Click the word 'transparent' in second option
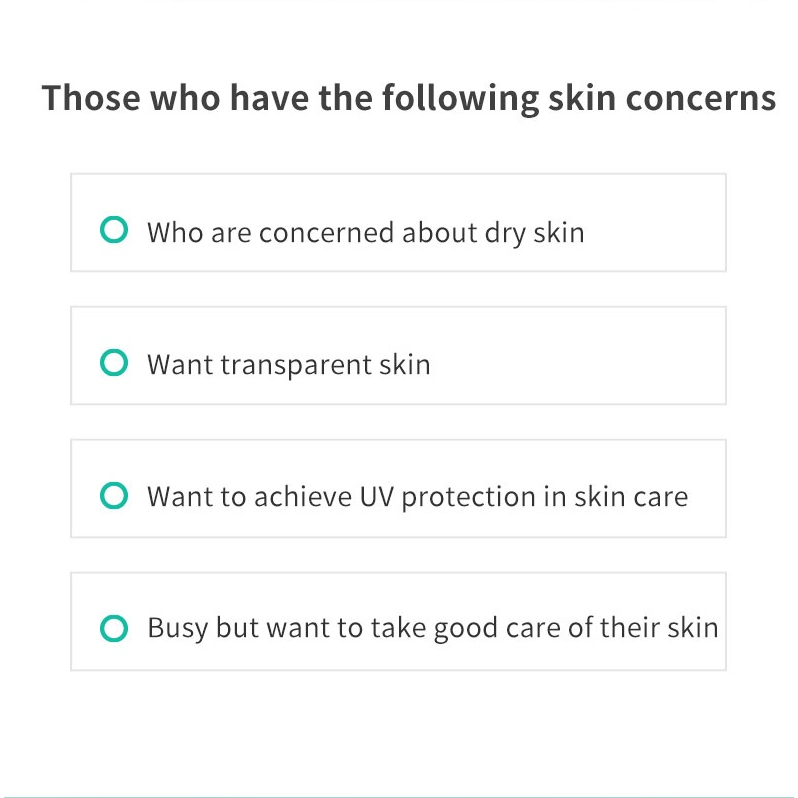Viewport: 798px width, 798px height. 296,365
